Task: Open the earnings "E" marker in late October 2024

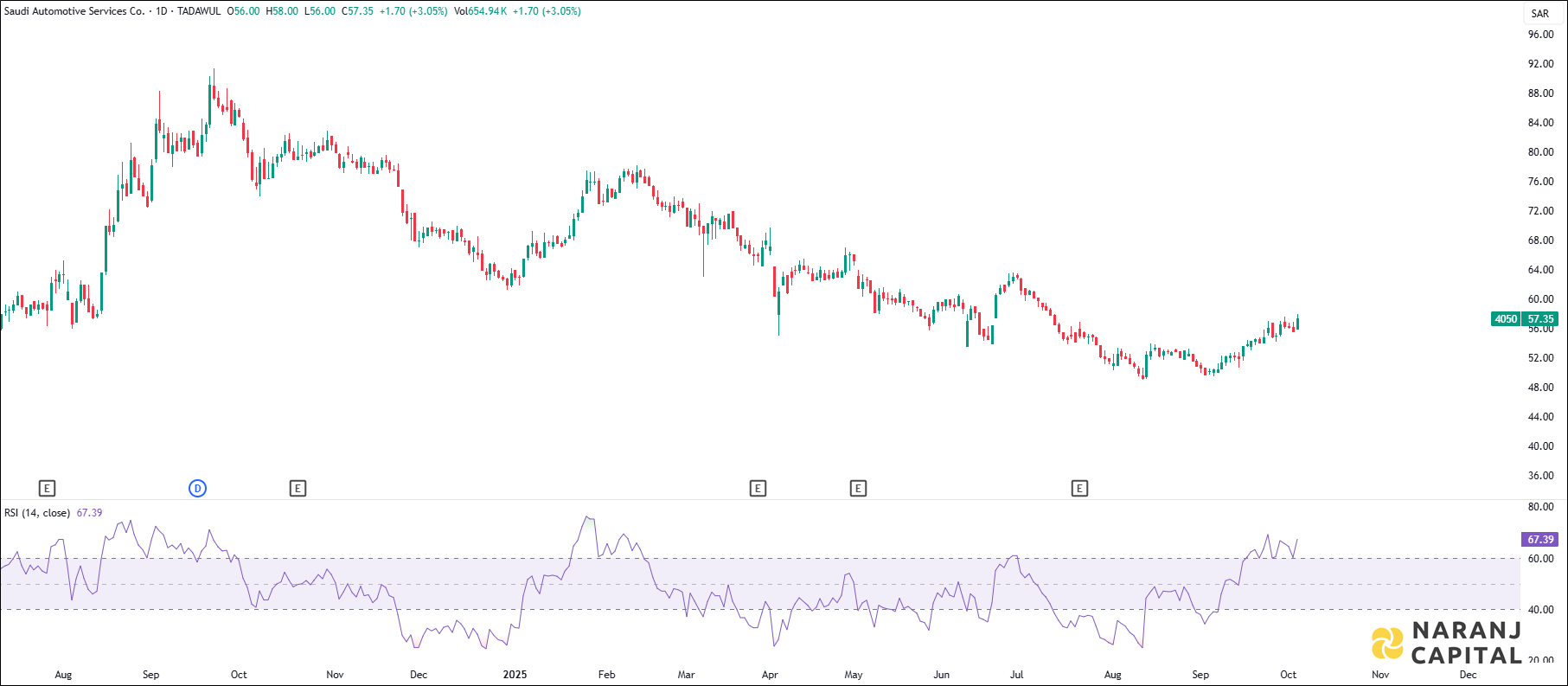Action: click(x=298, y=489)
